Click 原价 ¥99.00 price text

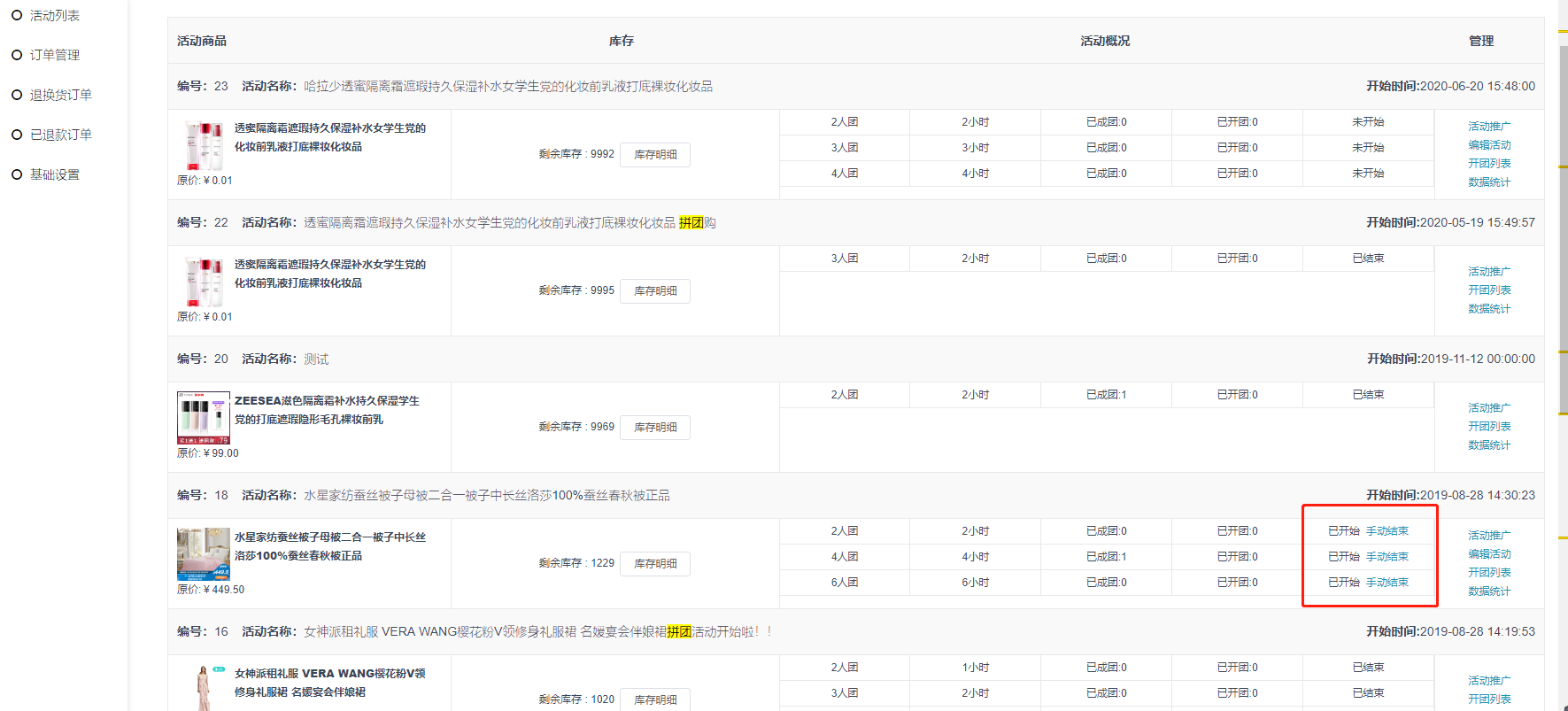(x=208, y=452)
